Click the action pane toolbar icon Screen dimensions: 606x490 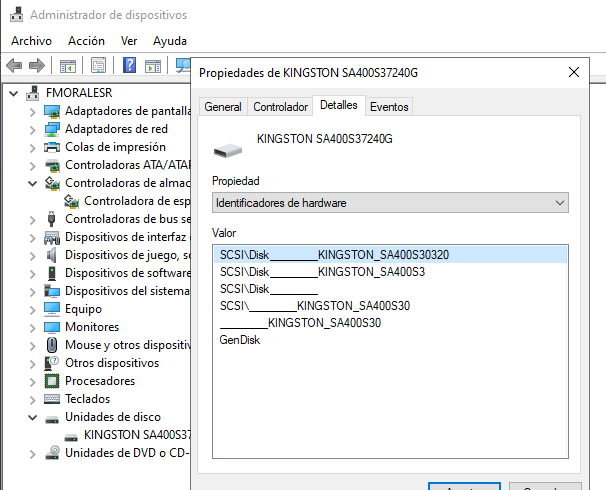153,66
